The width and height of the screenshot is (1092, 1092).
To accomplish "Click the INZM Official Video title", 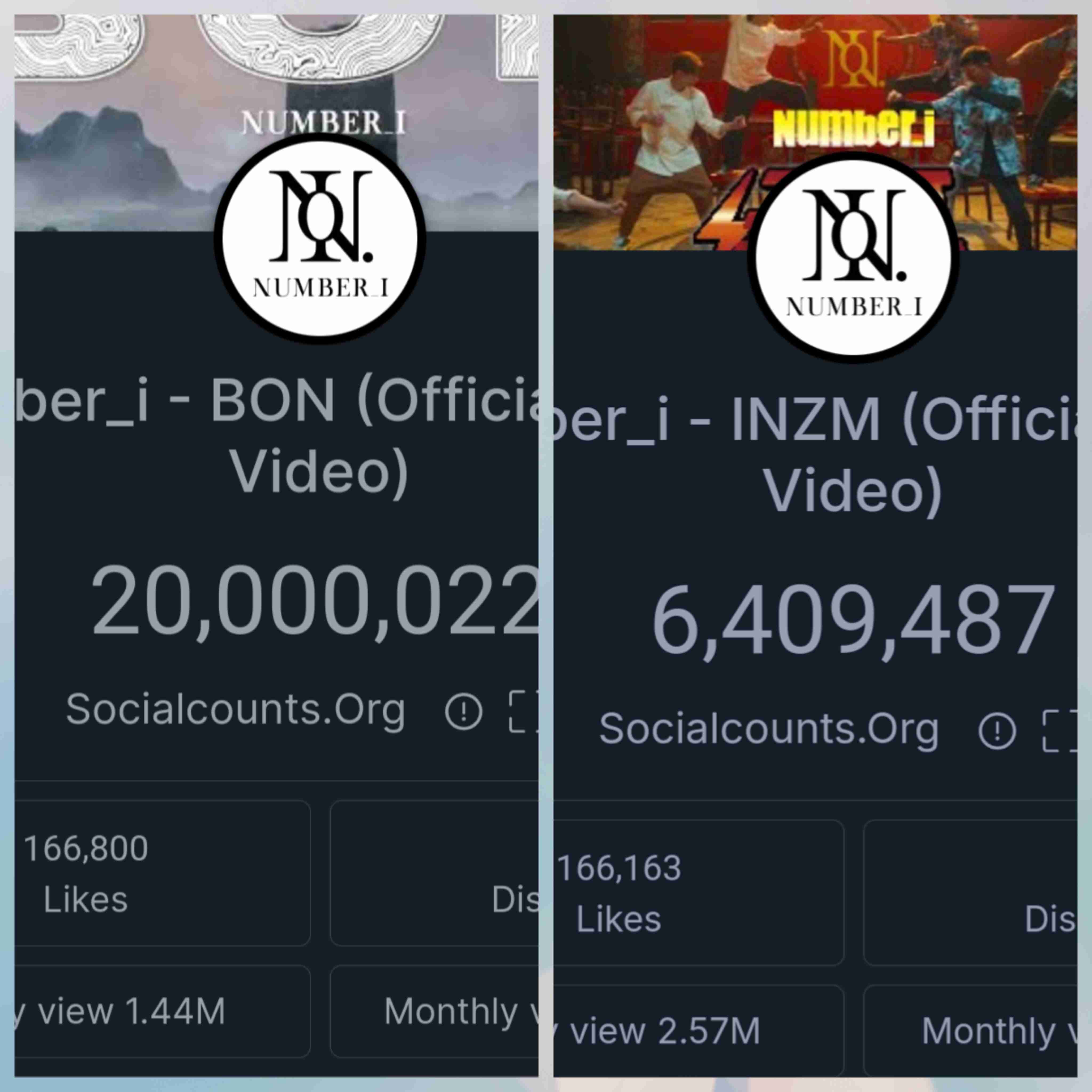I will (x=815, y=456).
